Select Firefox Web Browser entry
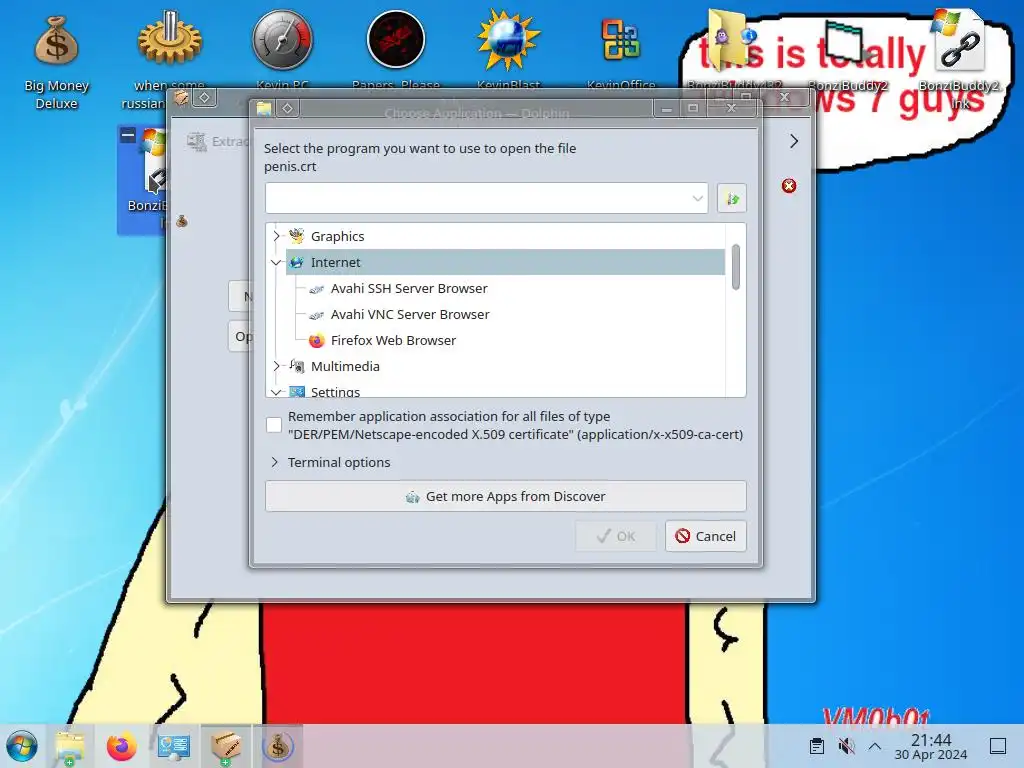 pyautogui.click(x=393, y=340)
